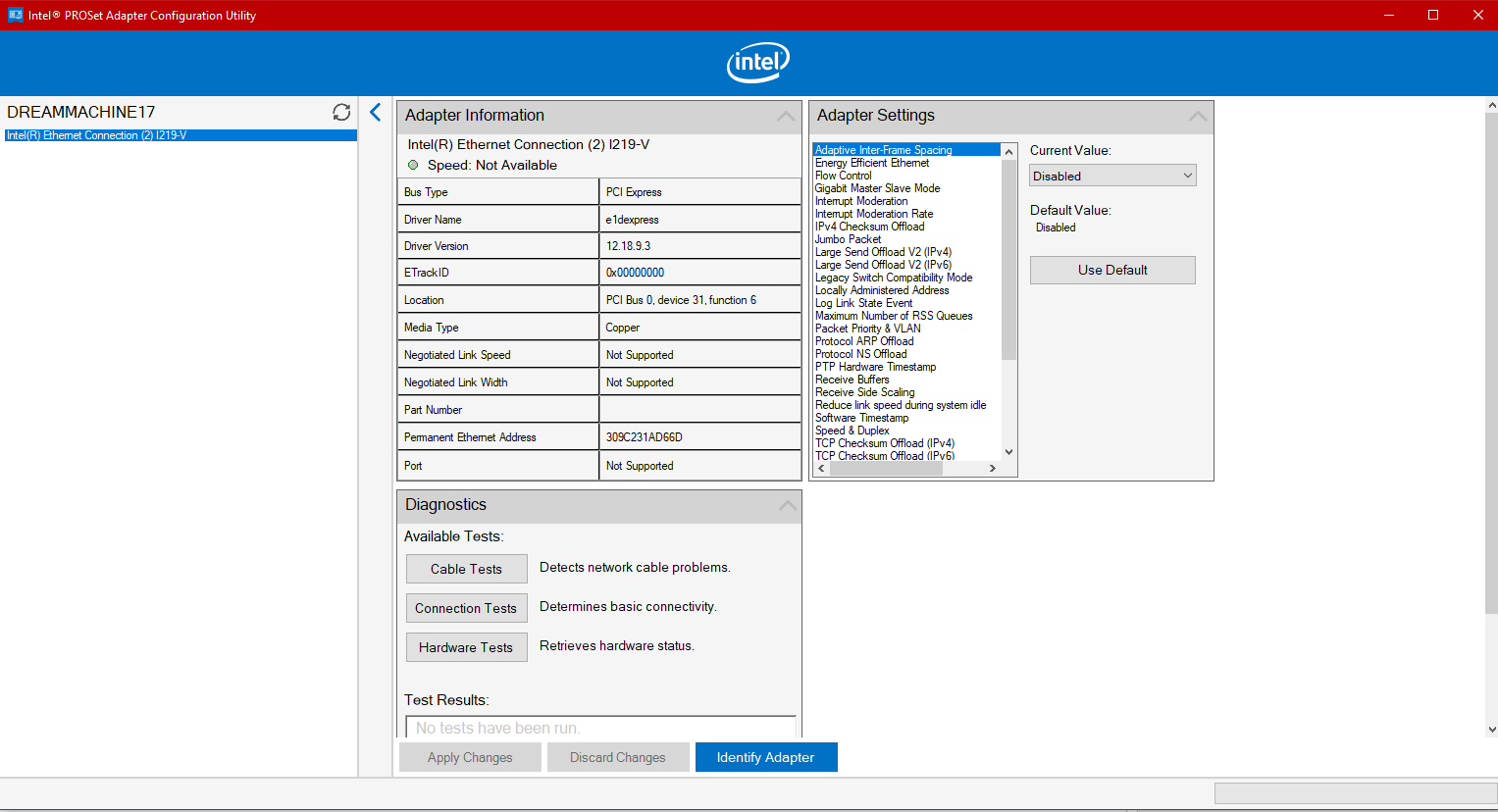1498x812 pixels.
Task: Click the Driver Name value e1dexpress
Action: pyautogui.click(x=632, y=220)
